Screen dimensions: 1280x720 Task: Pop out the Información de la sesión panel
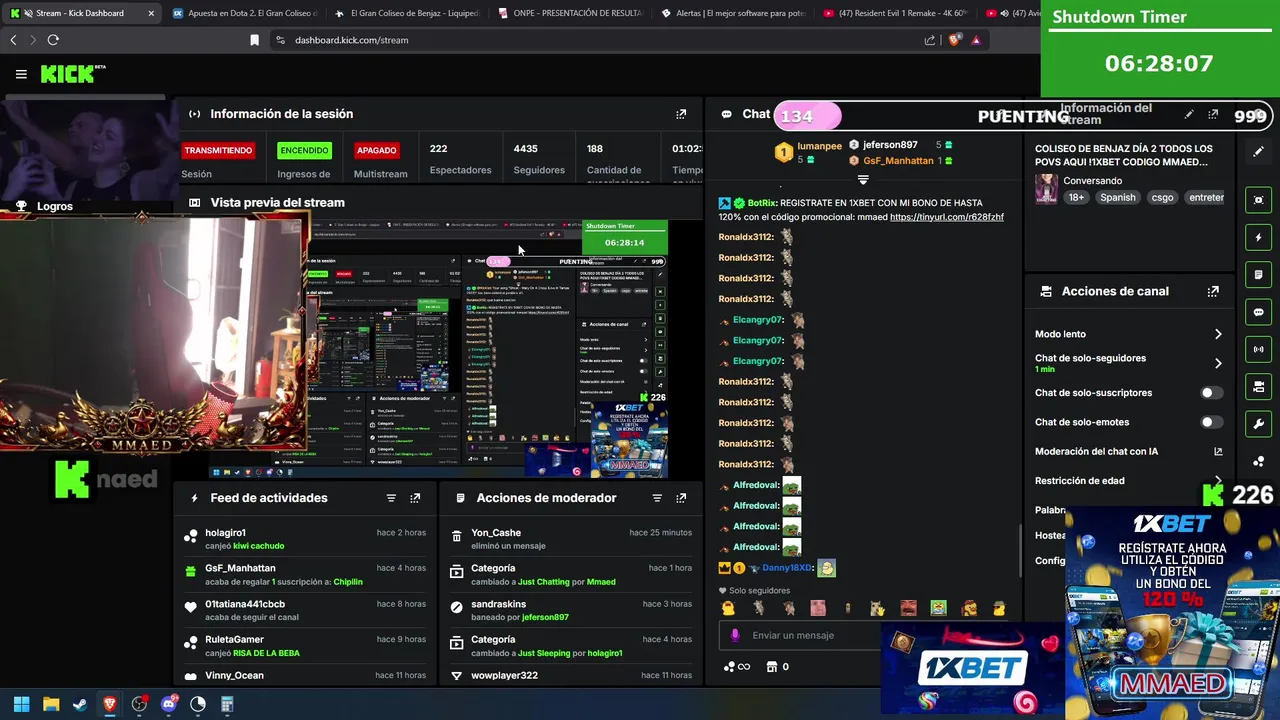click(x=681, y=114)
